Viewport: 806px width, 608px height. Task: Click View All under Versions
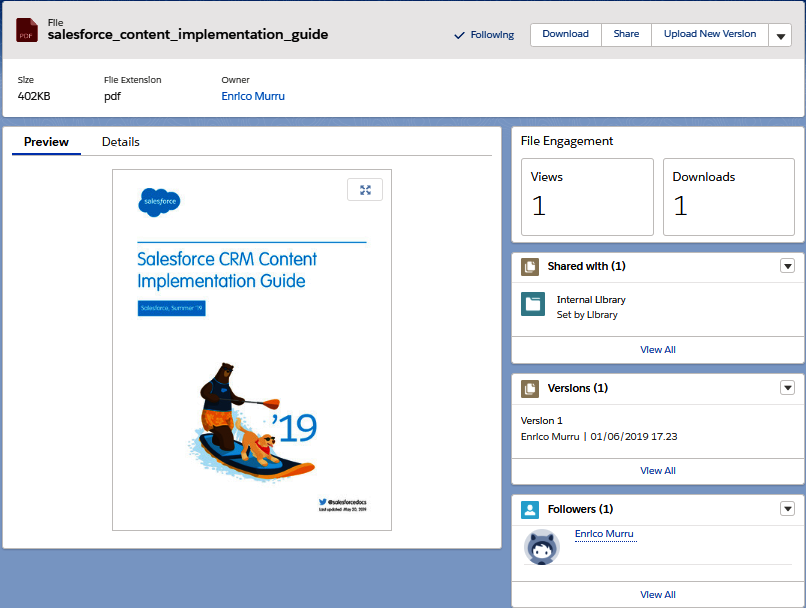tap(658, 471)
